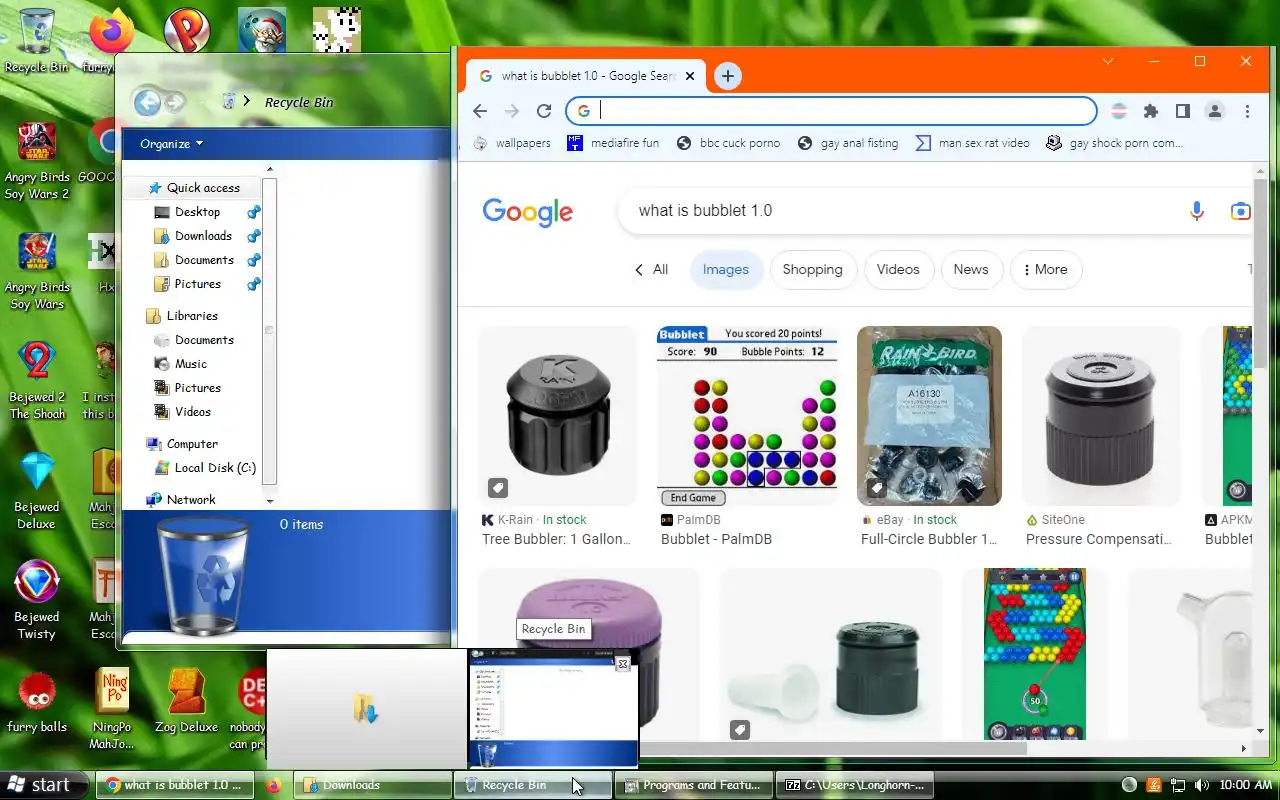Open Chrome extensions puzzle icon
Viewport: 1280px width, 800px height.
click(x=1151, y=111)
